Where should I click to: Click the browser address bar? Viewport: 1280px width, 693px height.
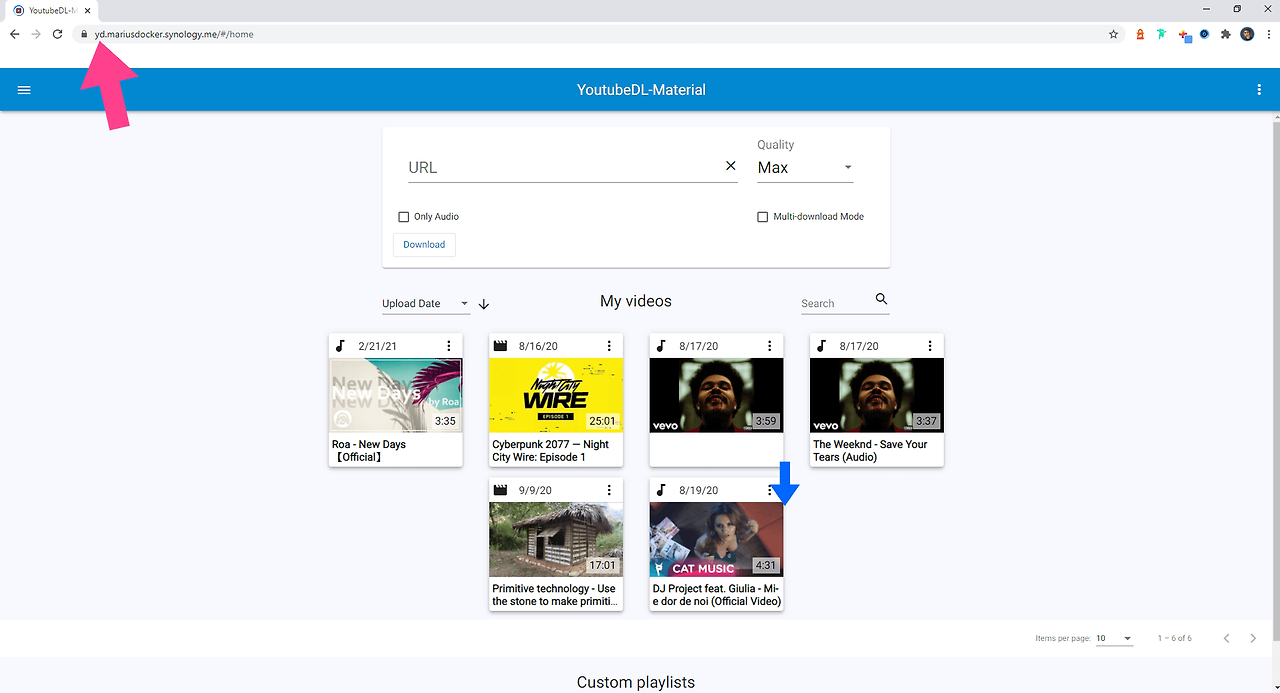(x=600, y=34)
